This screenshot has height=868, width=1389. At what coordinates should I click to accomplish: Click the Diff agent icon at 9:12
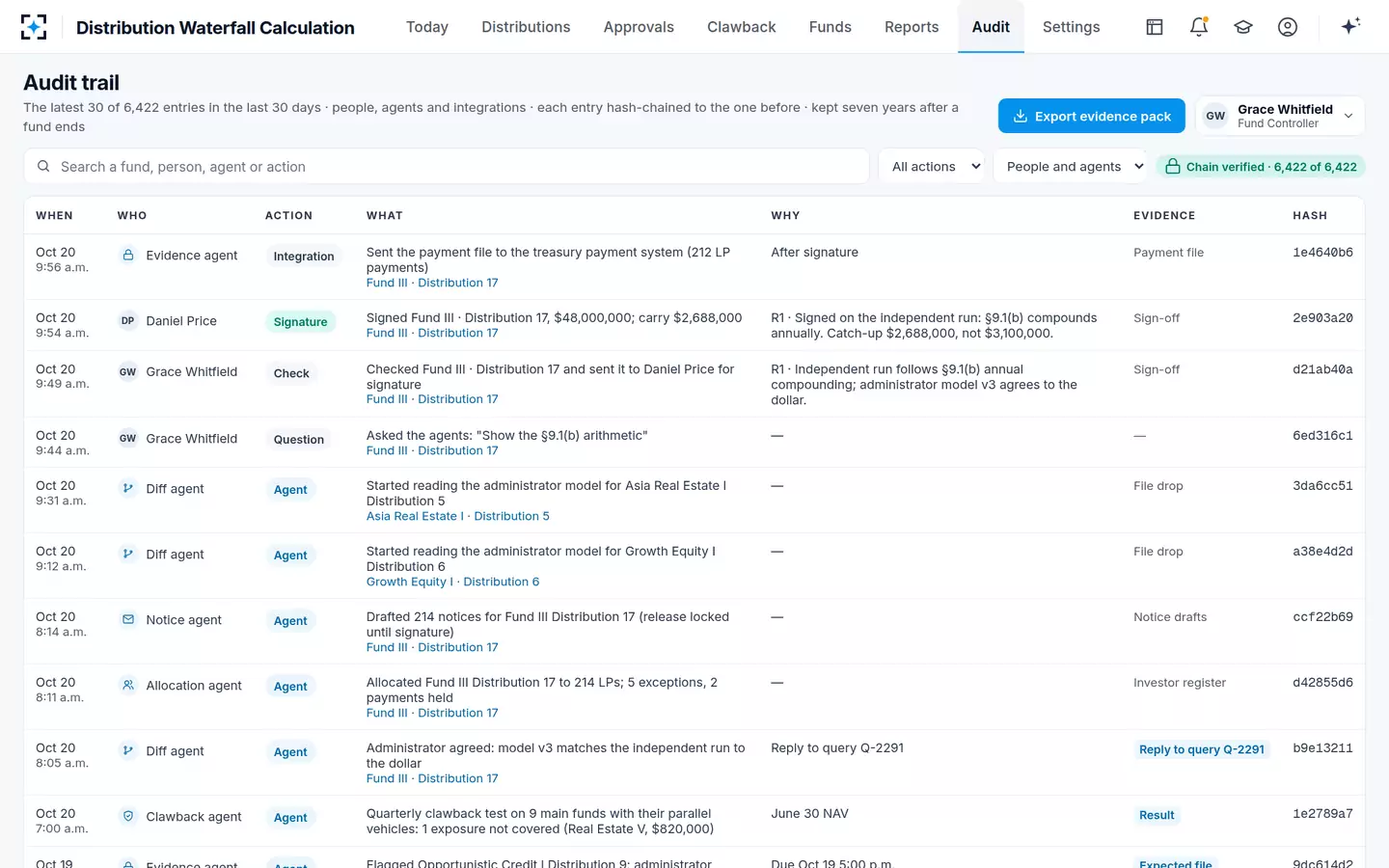pyautogui.click(x=127, y=555)
